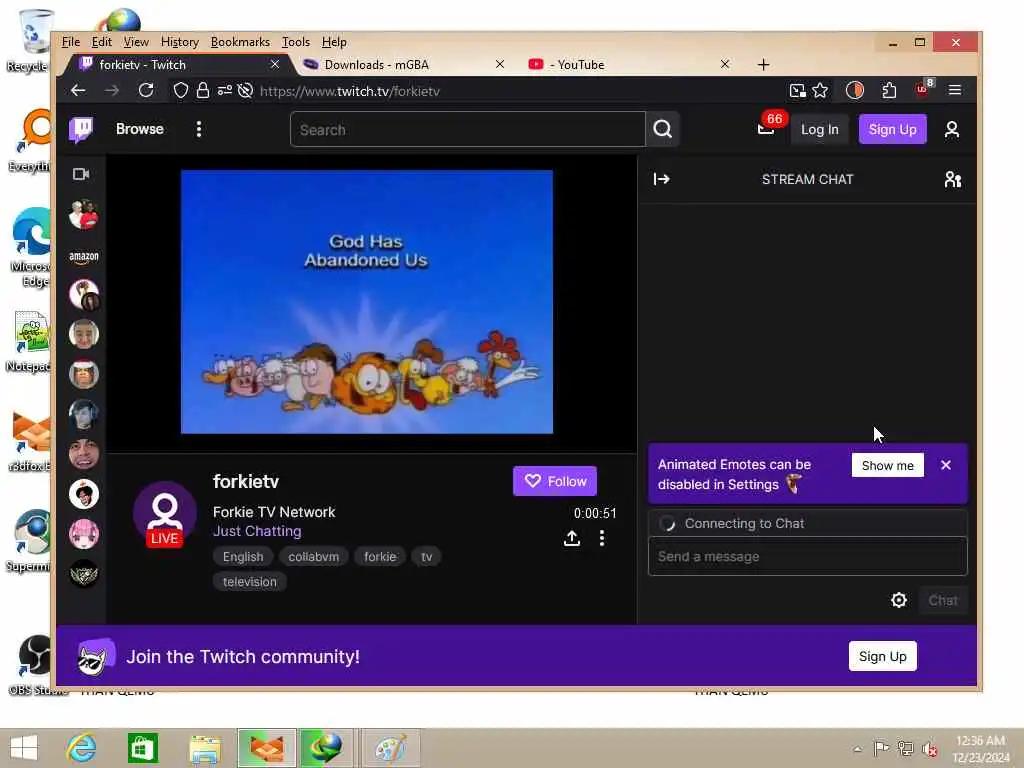Open the picture-in-picture address bar icon
This screenshot has height=768, width=1024.
(797, 91)
